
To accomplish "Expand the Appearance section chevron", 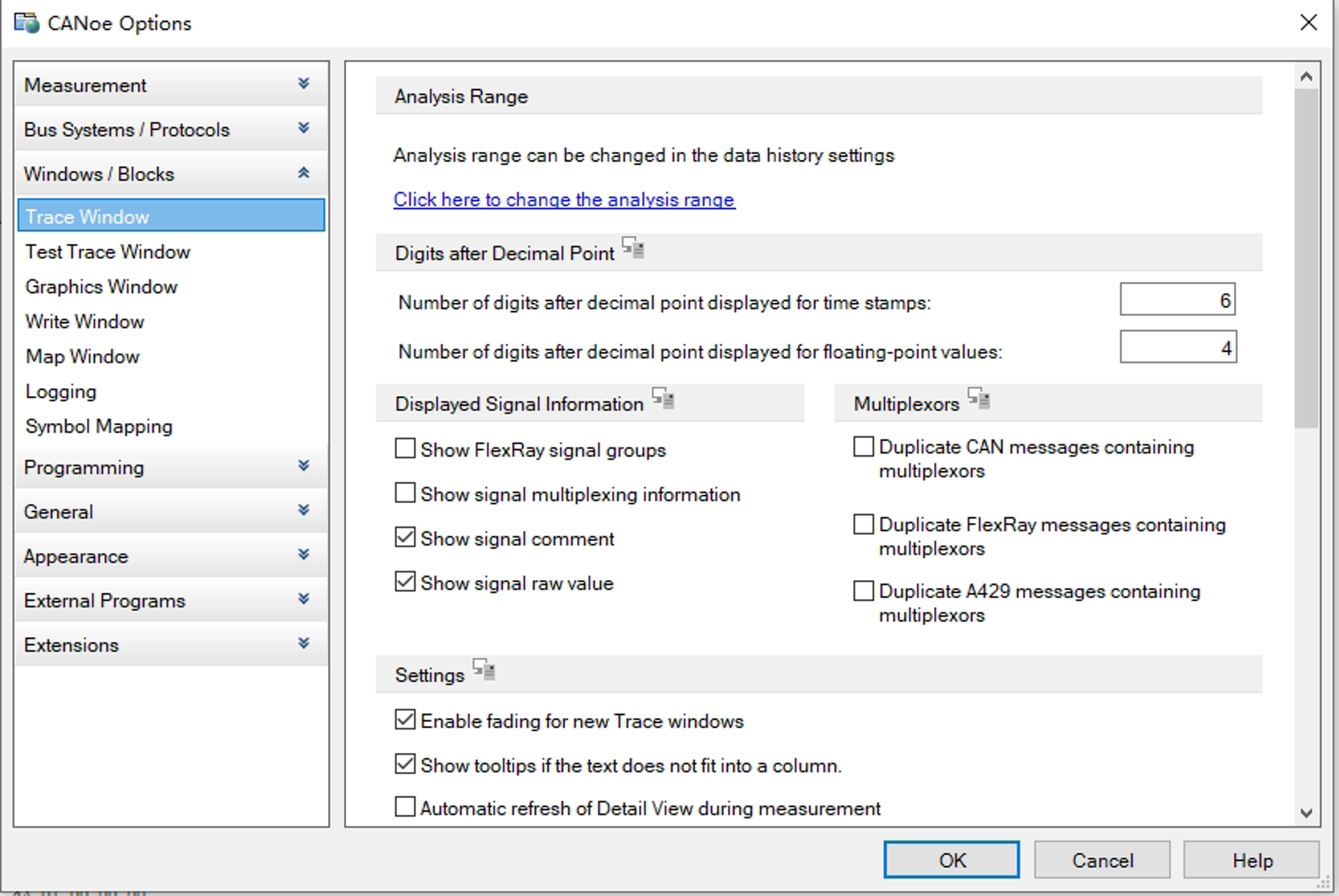I will pos(303,555).
